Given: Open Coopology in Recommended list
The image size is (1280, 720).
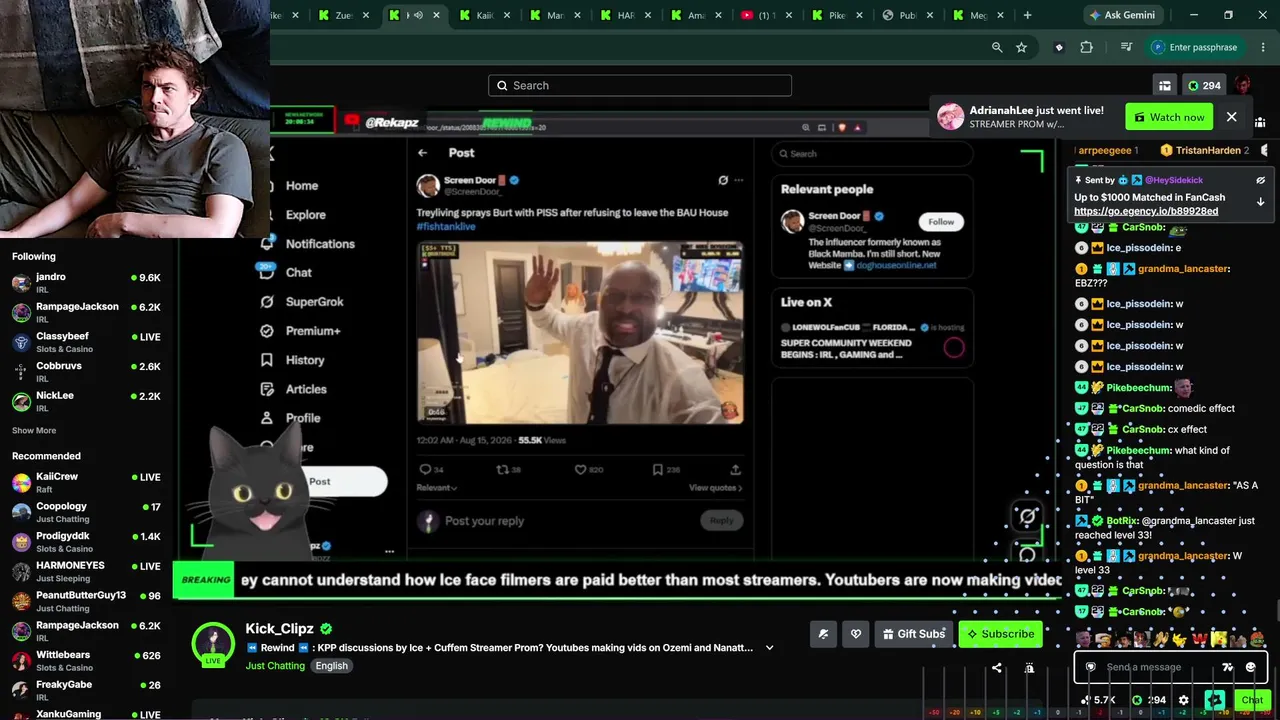Looking at the screenshot, I should click(88, 512).
